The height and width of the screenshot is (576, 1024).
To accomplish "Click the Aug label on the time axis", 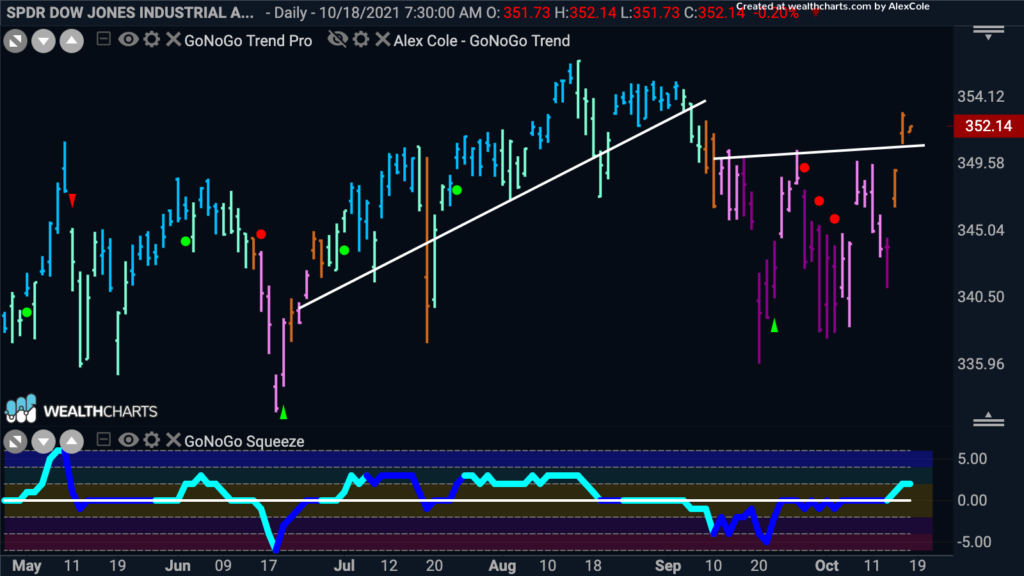I will [502, 566].
